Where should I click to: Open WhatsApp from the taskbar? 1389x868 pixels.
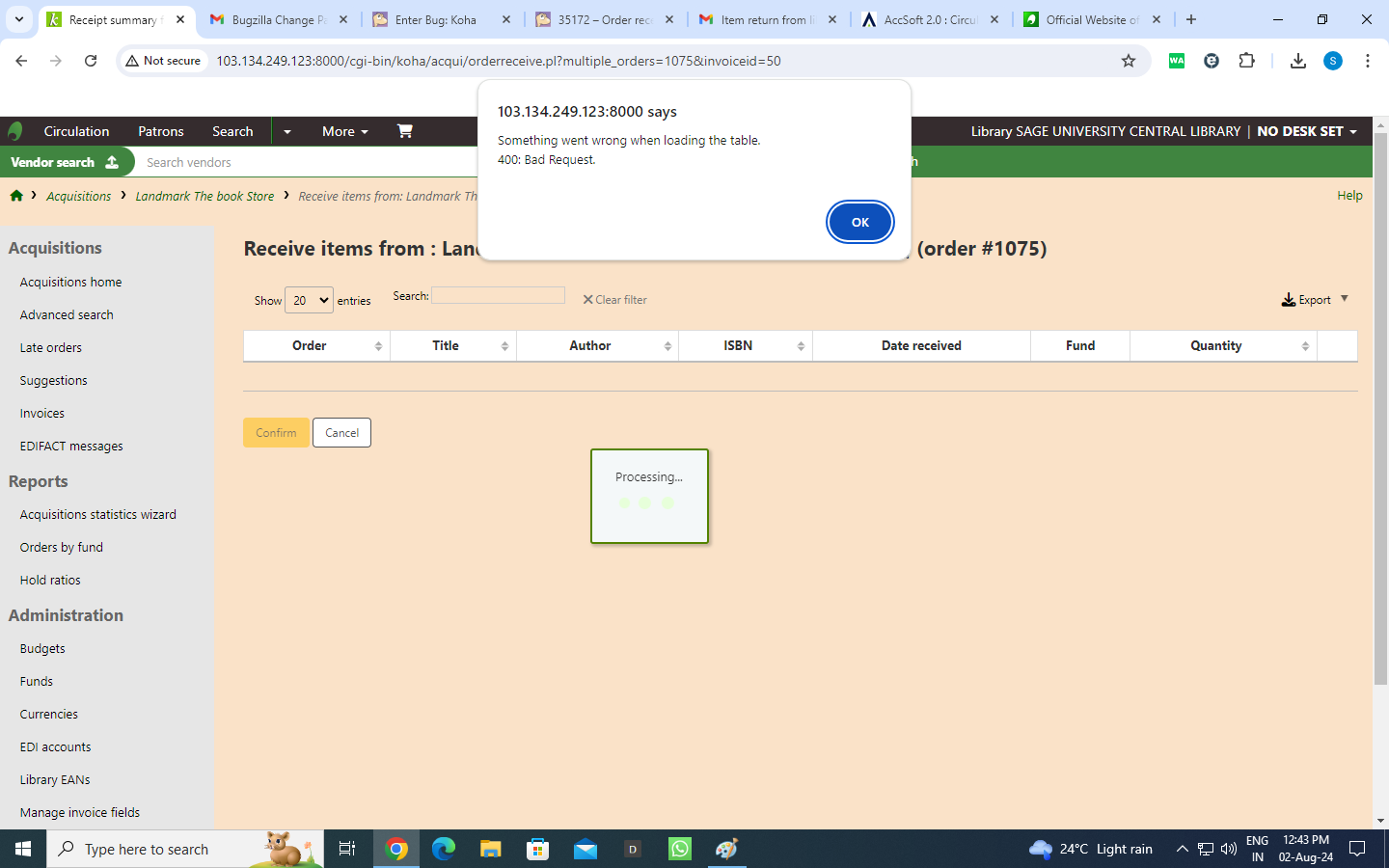(x=680, y=849)
